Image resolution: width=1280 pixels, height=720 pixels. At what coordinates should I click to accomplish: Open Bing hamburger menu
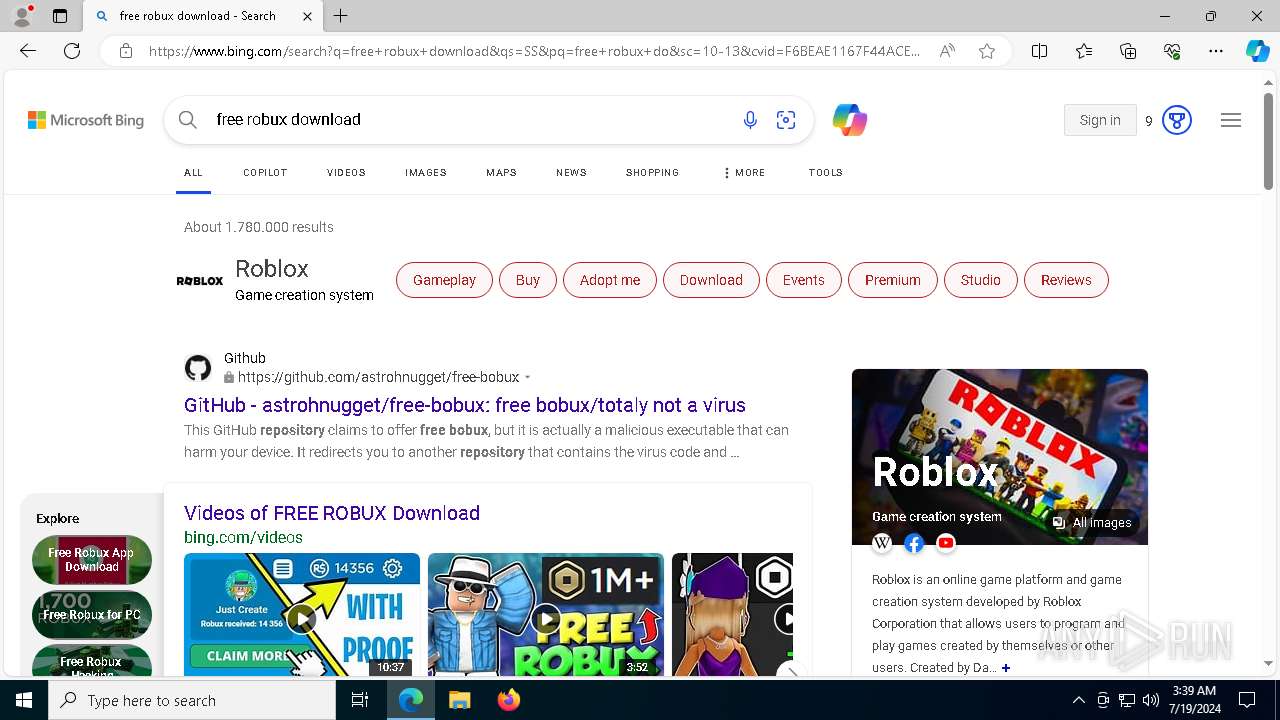point(1231,120)
